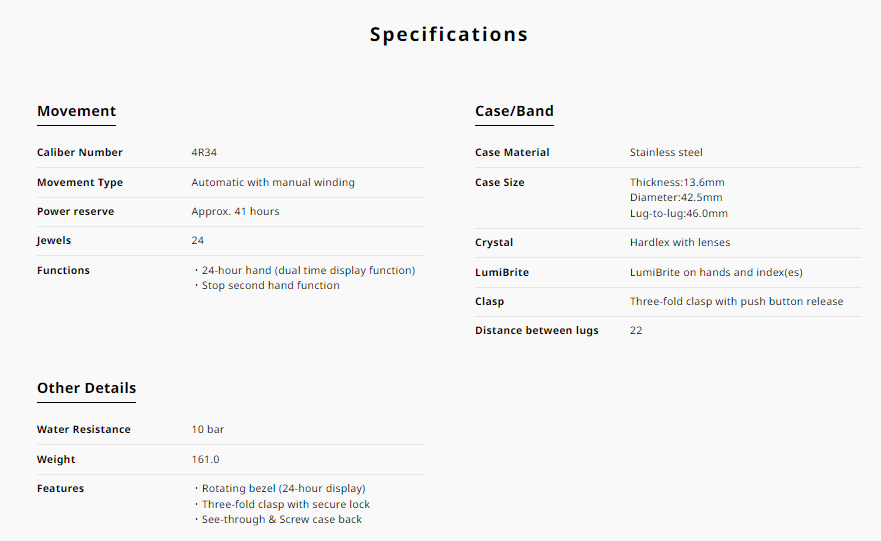Select Three-fold clasp with push button release
The height and width of the screenshot is (541, 881).
click(736, 301)
